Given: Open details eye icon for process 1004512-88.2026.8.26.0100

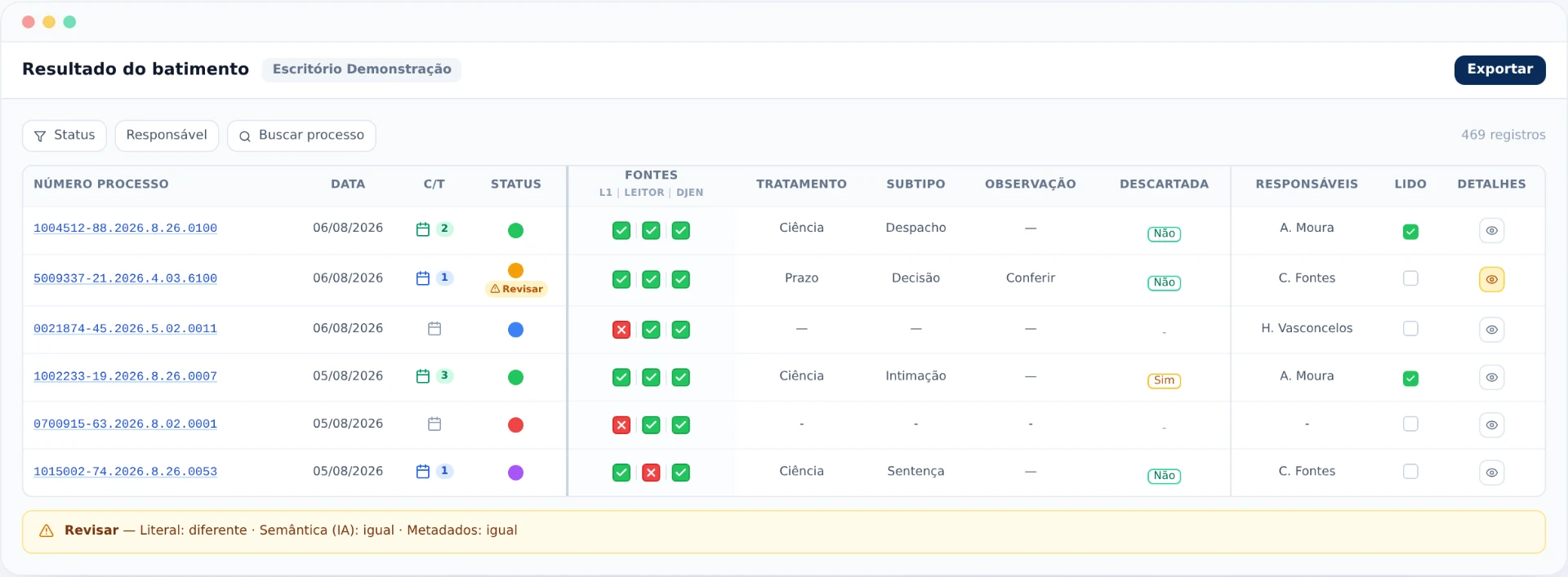Looking at the screenshot, I should point(1491,231).
